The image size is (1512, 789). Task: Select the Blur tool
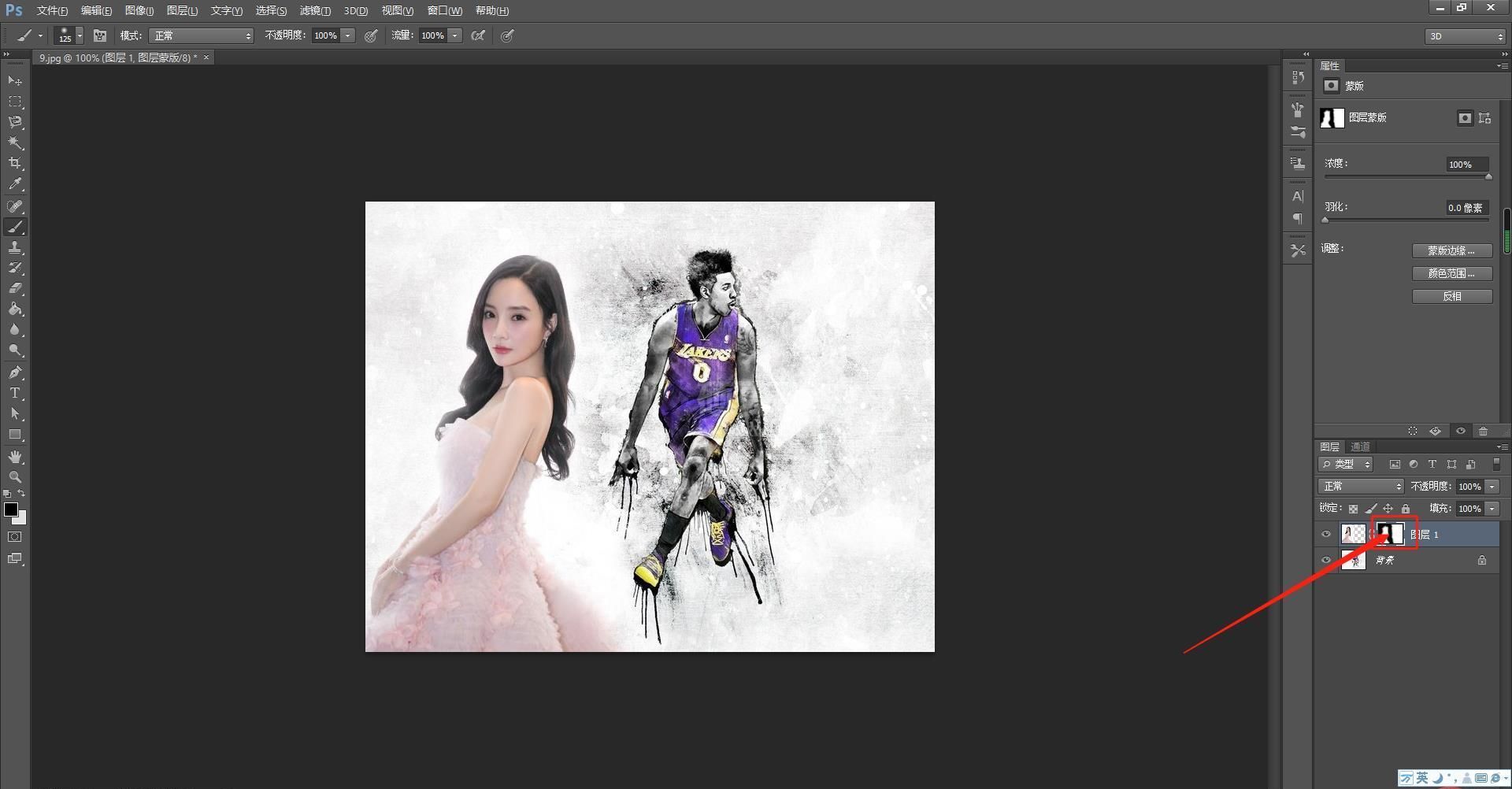[15, 329]
